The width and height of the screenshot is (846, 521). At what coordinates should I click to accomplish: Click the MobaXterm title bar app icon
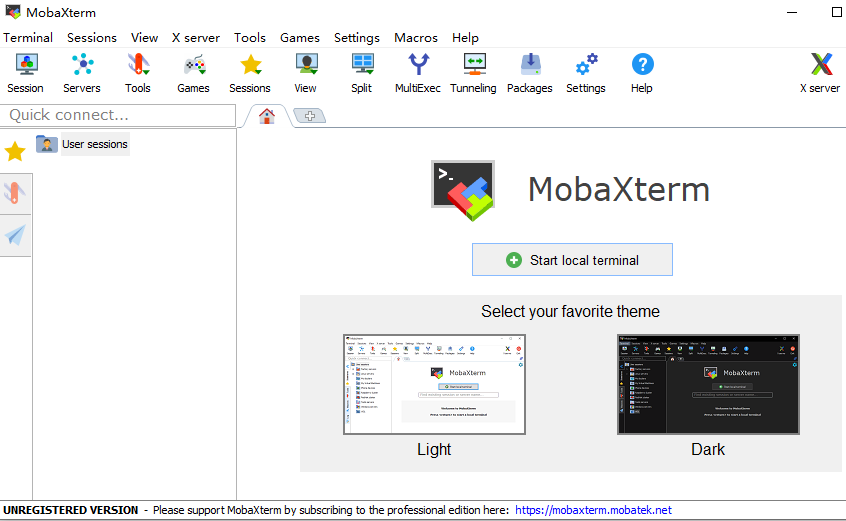(x=13, y=12)
